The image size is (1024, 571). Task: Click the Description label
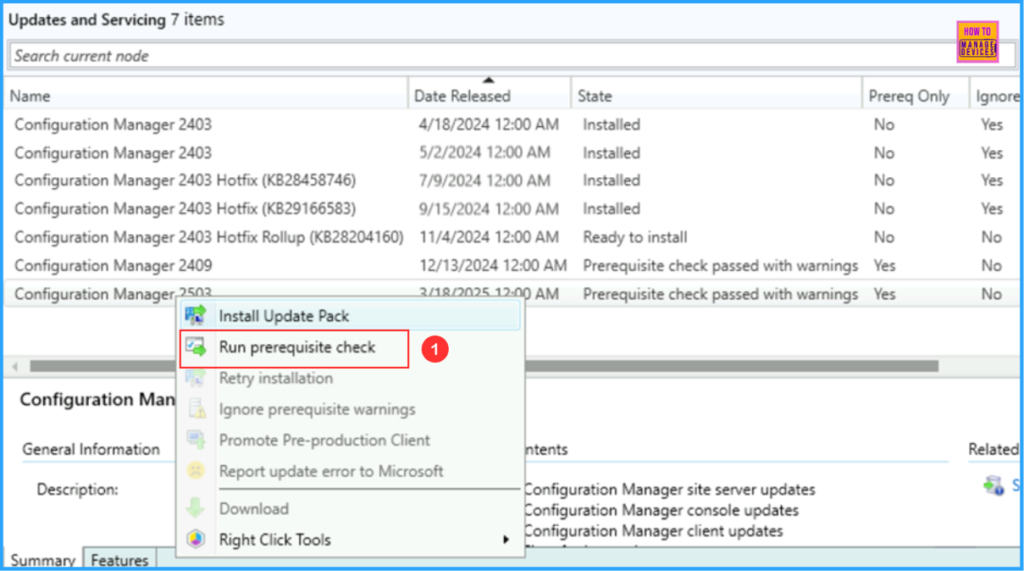tap(77, 489)
